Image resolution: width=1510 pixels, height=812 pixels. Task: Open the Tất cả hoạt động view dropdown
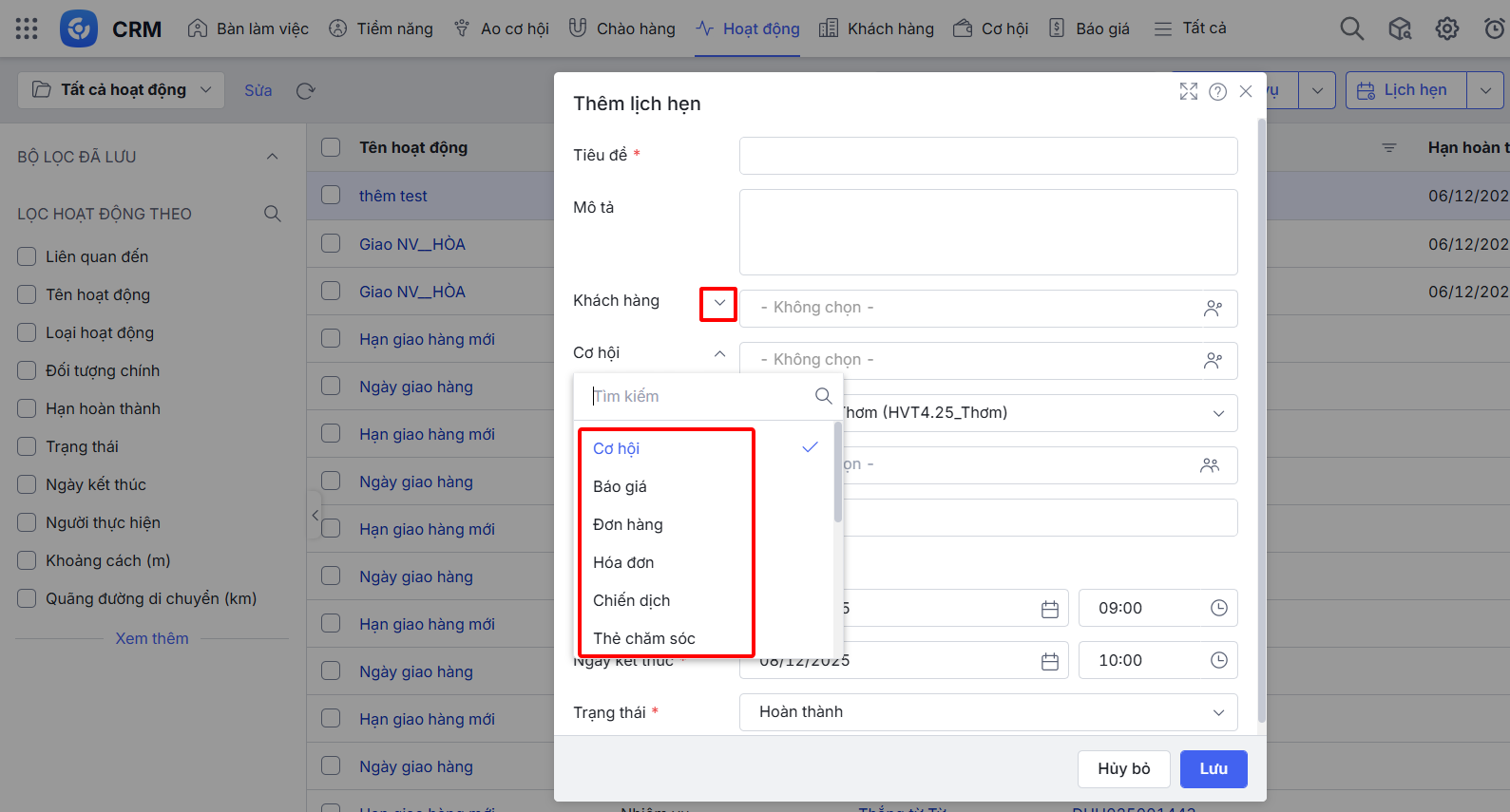(122, 90)
